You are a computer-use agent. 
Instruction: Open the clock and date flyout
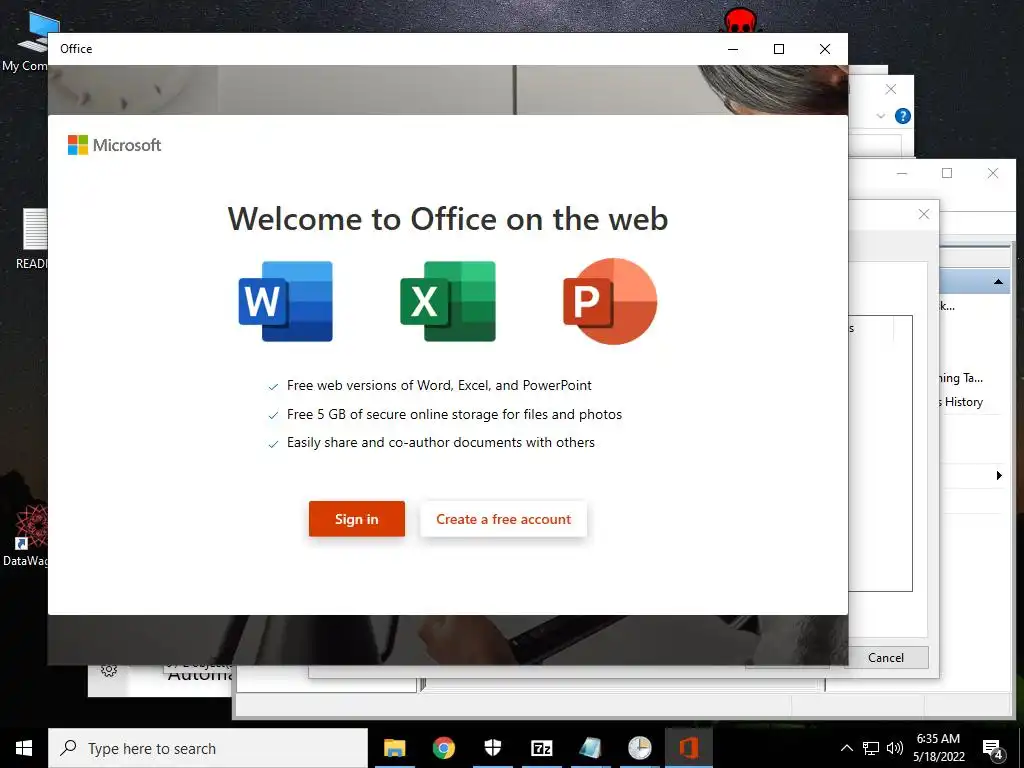[x=938, y=748]
